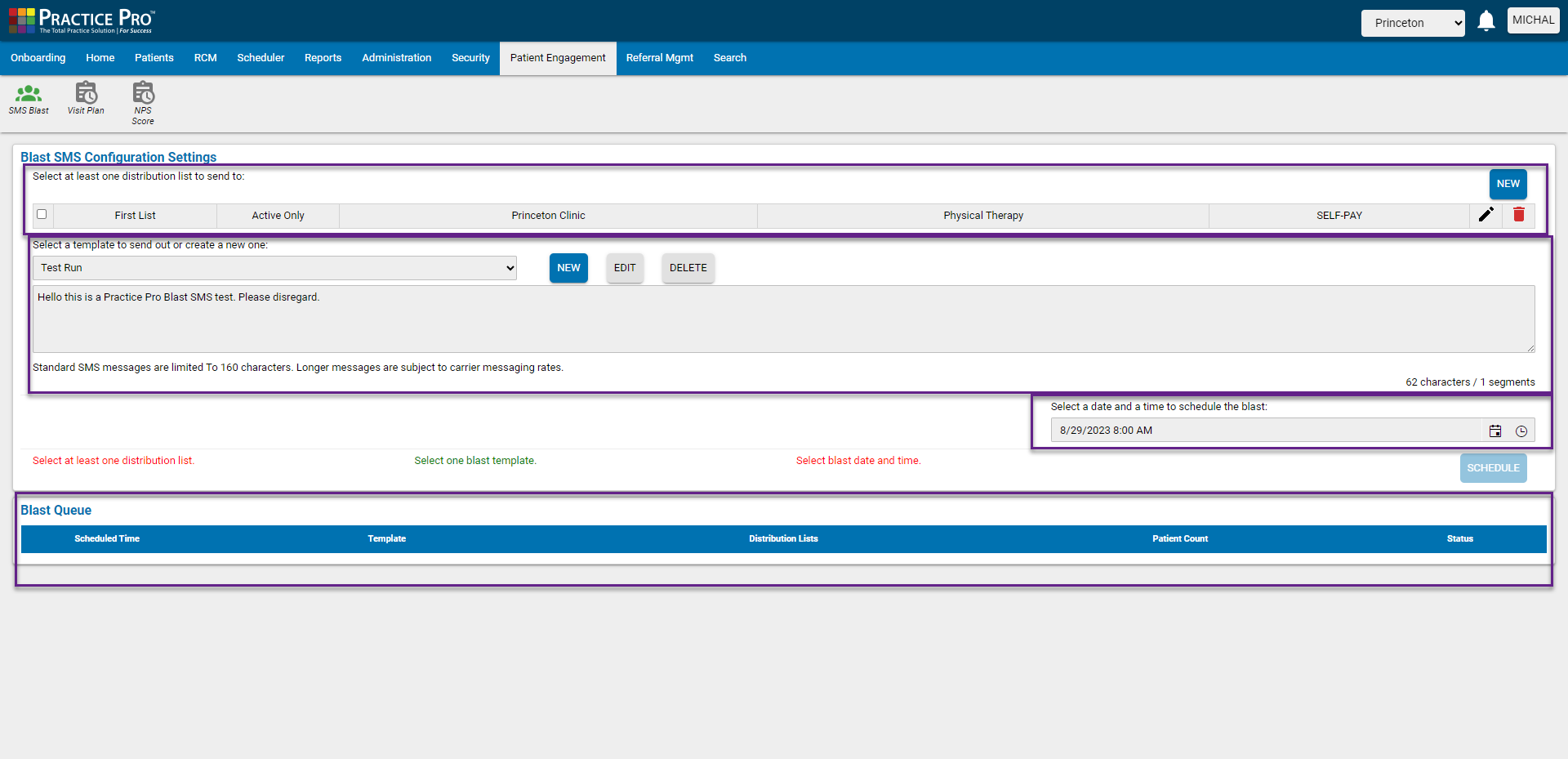Edit the First List distribution list
Screen dimensions: 1568x759
click(1486, 215)
